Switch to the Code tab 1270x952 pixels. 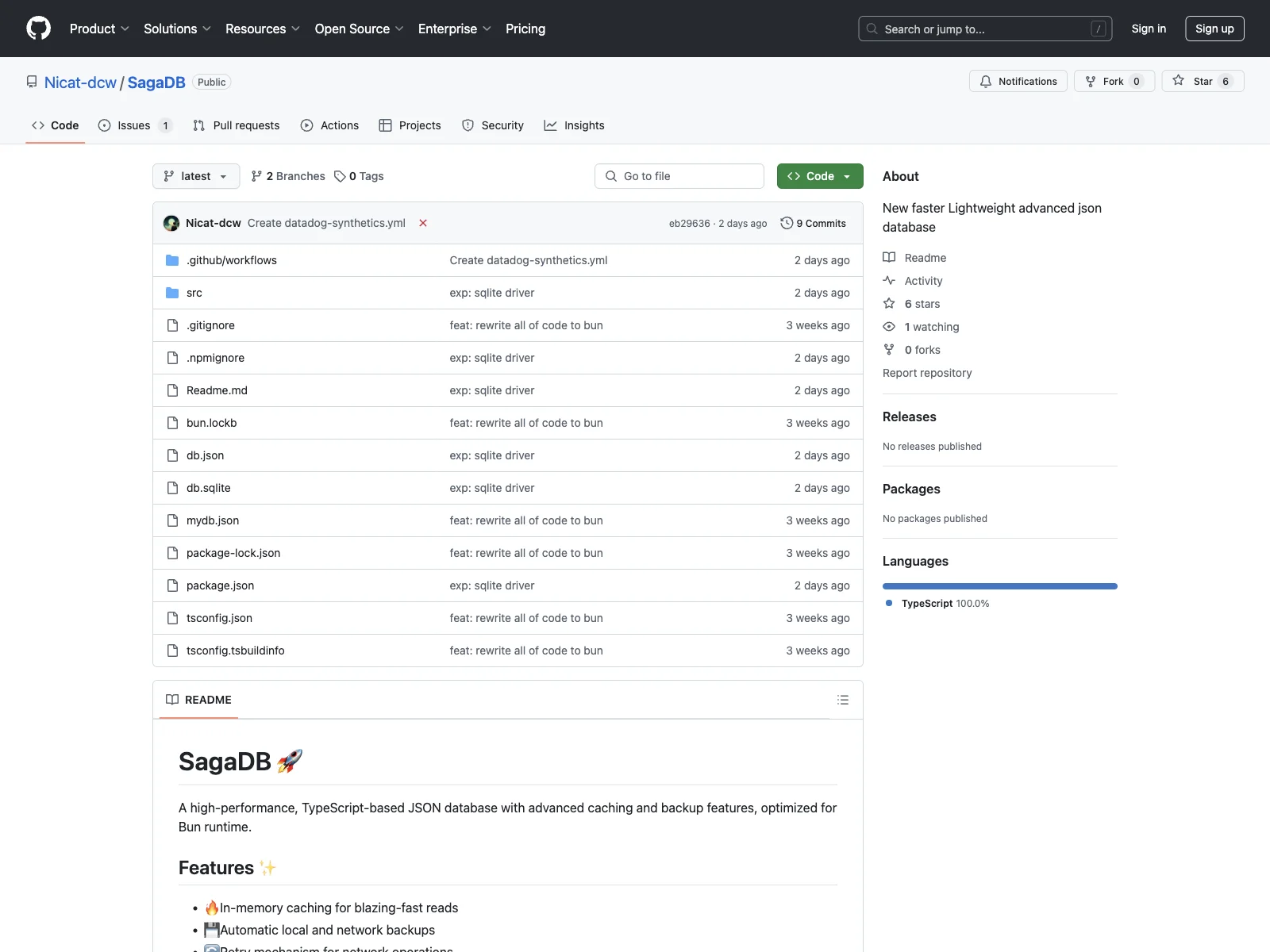click(56, 125)
